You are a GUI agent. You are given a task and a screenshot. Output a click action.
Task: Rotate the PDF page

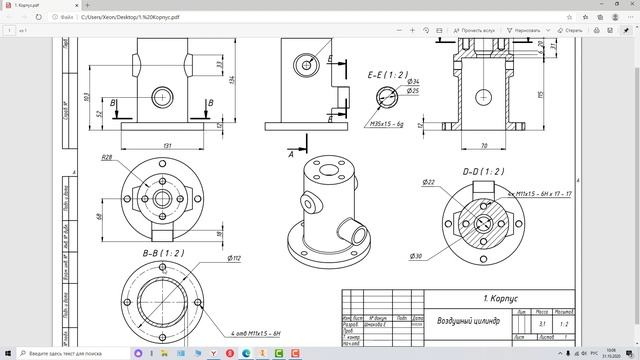tap(426, 30)
